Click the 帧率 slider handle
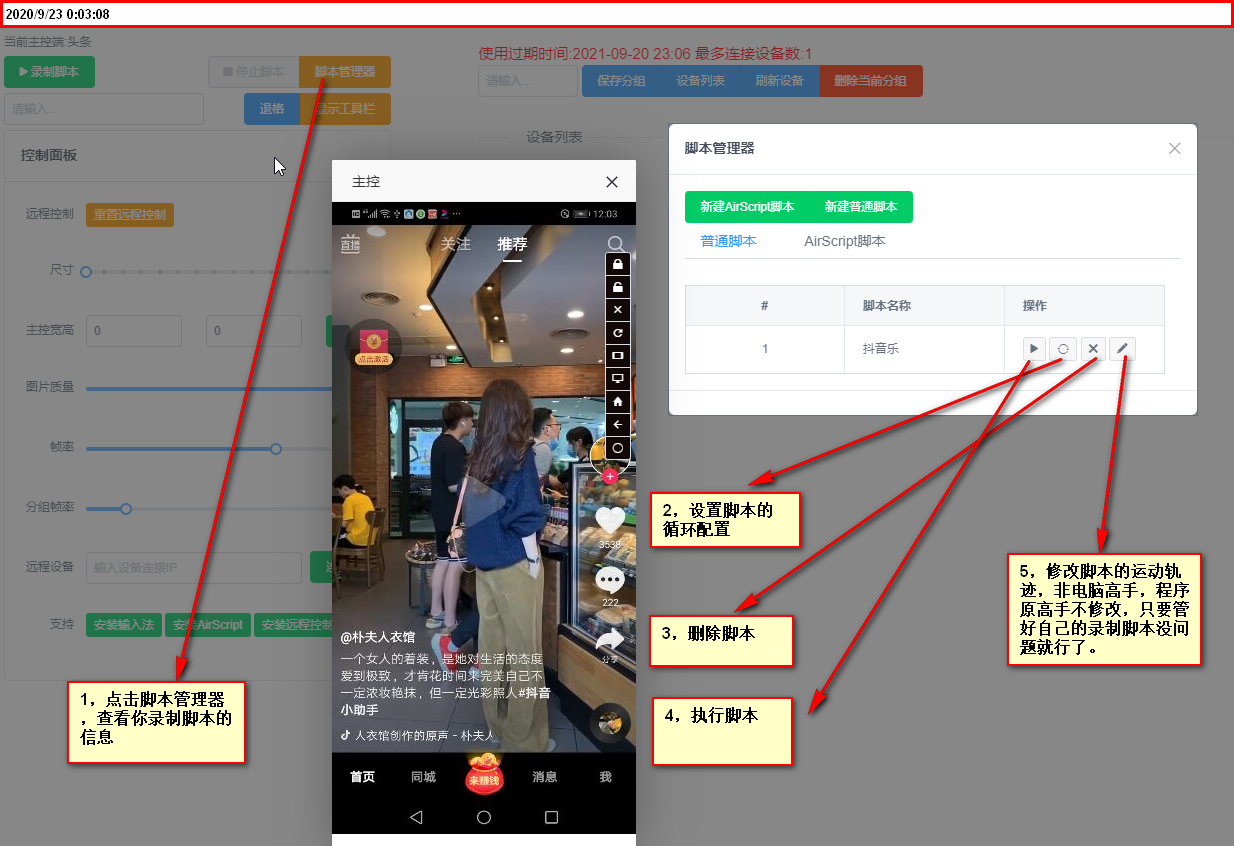 coord(276,449)
